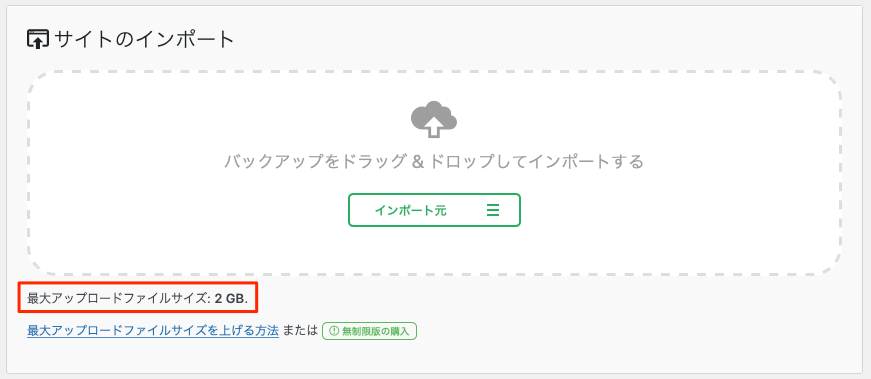This screenshot has width=871, height=379.
Task: Click the サイトのインポート heading text
Action: pos(144,40)
